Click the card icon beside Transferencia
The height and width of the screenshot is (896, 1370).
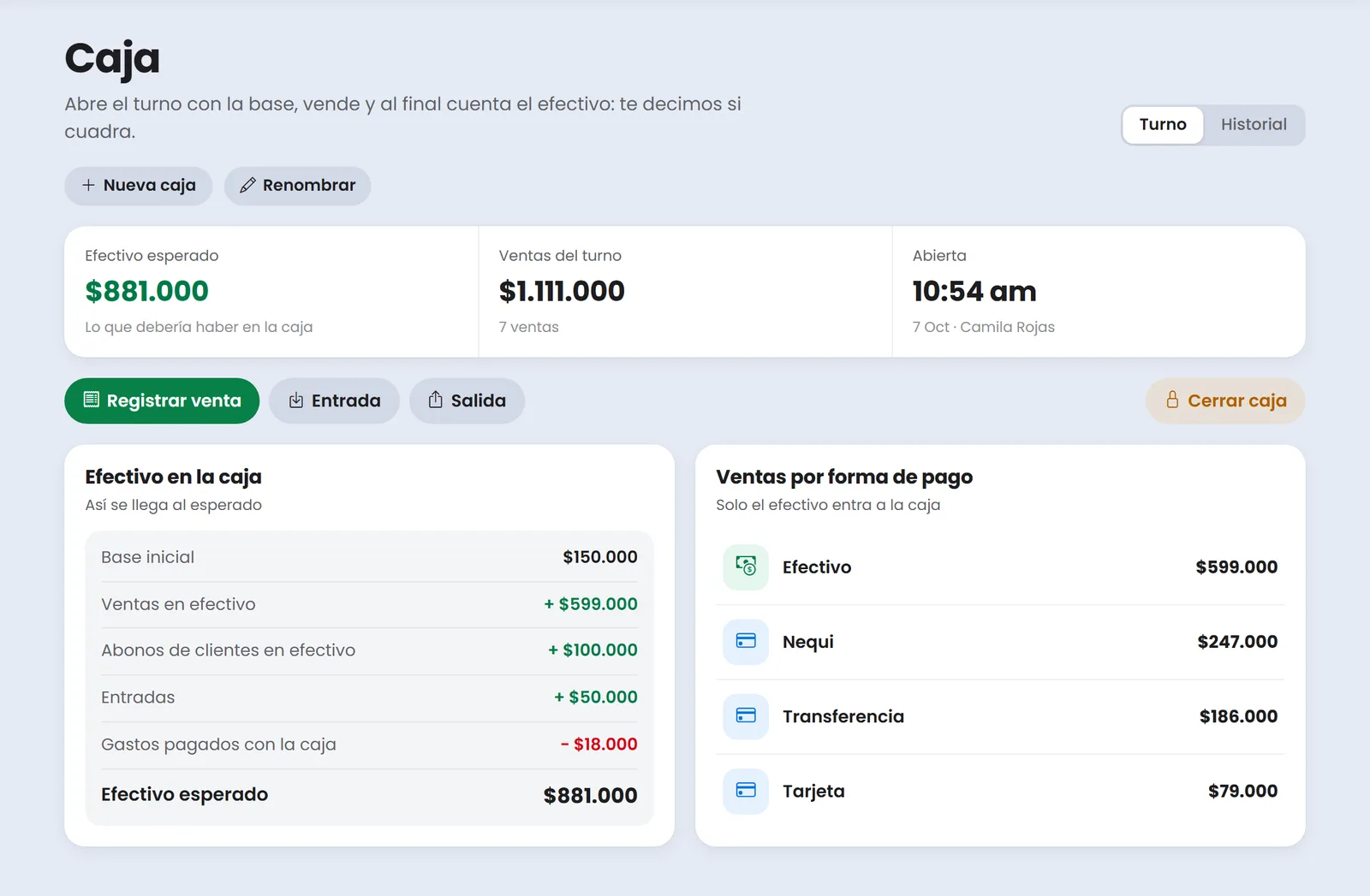pos(746,715)
